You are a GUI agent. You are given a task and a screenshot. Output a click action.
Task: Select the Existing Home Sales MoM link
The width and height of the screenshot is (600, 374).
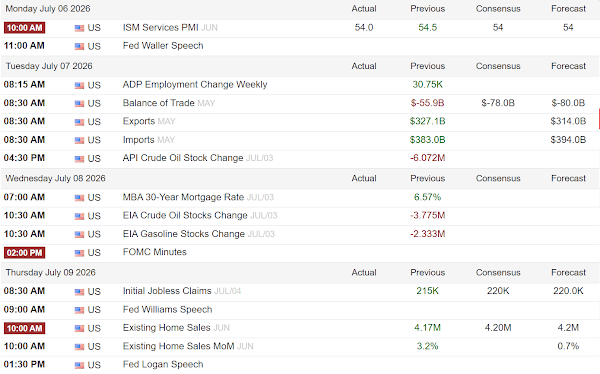coord(178,346)
